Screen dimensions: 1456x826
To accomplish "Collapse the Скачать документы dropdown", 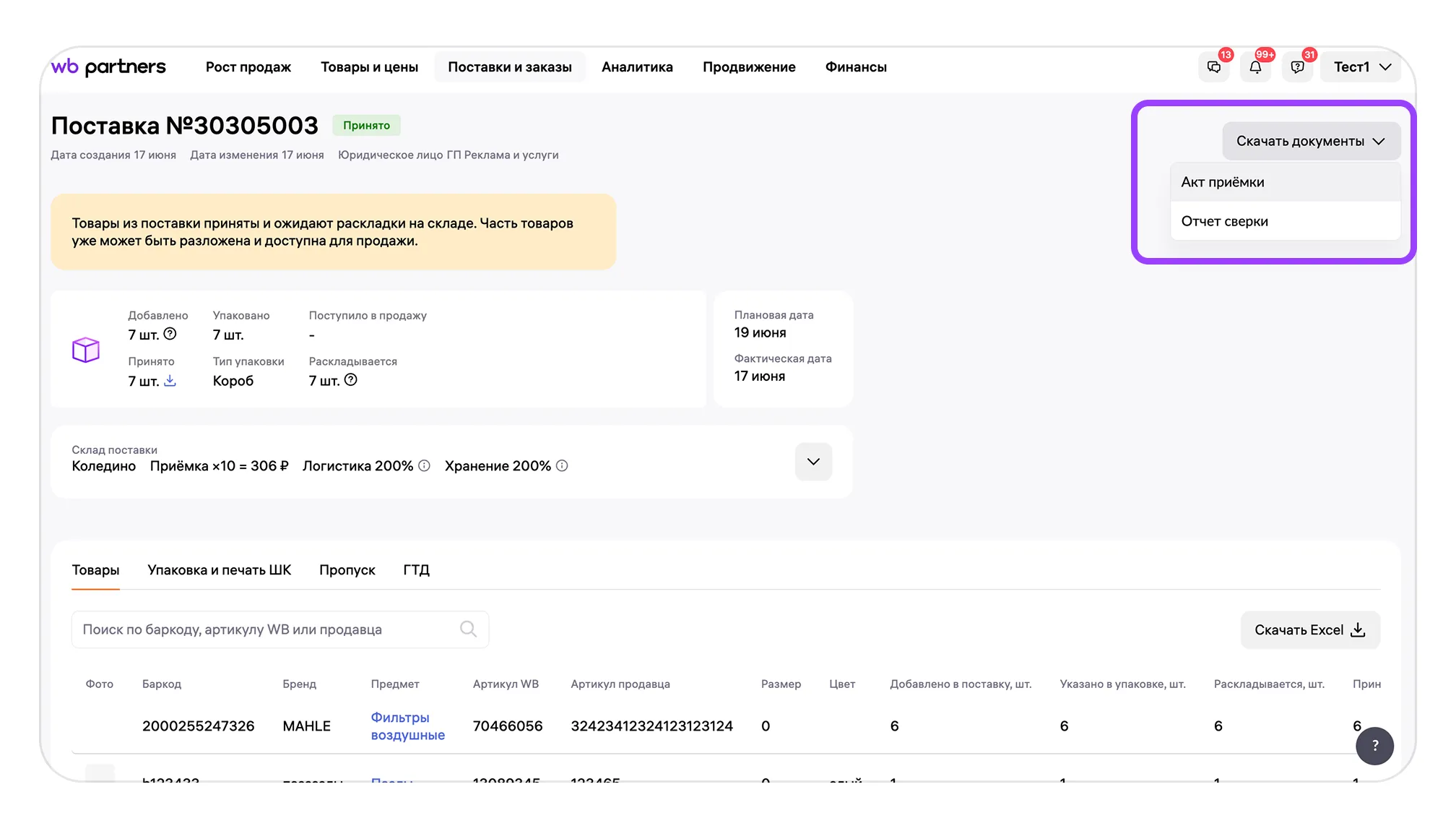I will (x=1311, y=141).
